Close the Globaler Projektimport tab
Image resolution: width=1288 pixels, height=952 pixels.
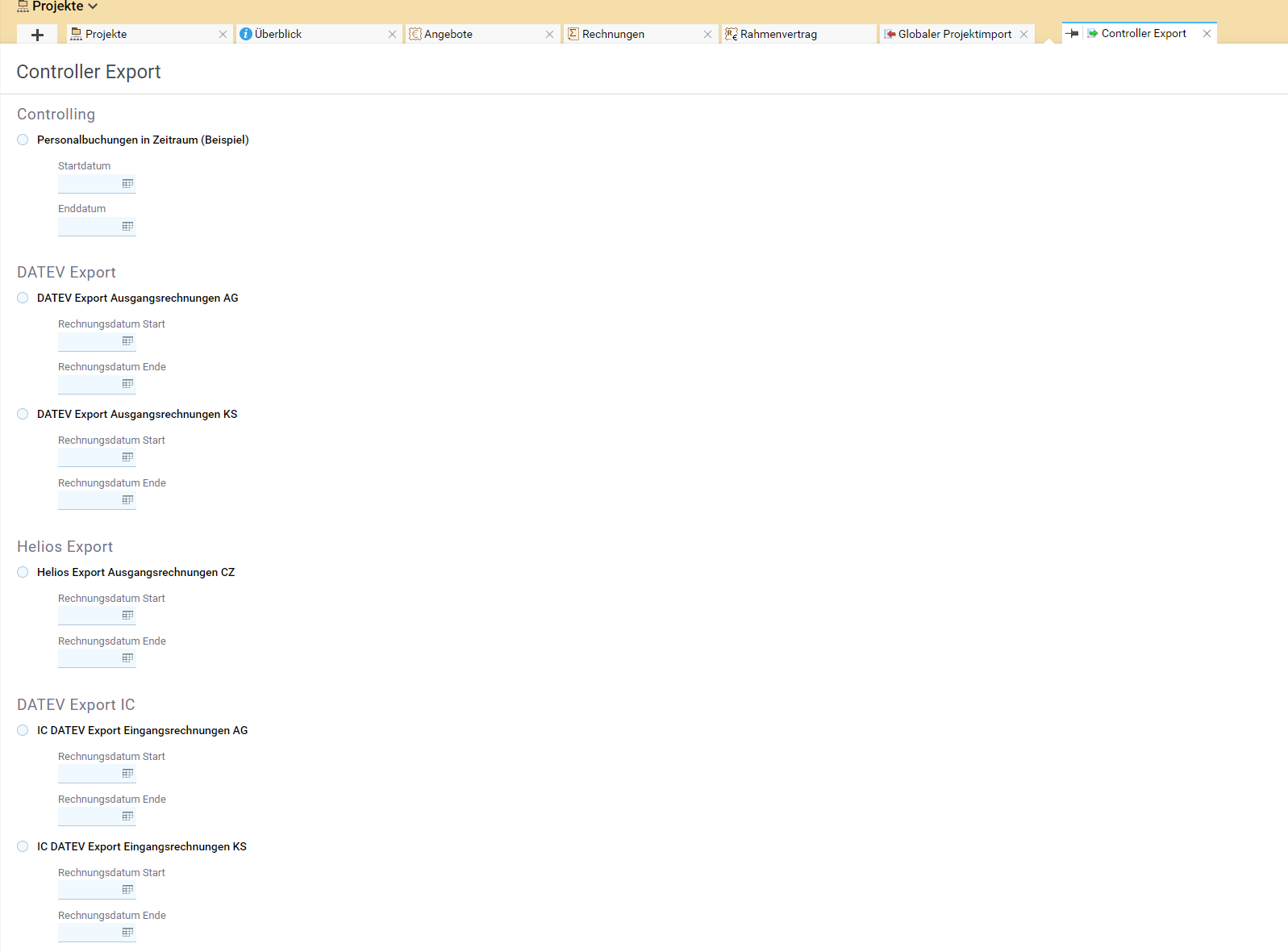(1023, 34)
